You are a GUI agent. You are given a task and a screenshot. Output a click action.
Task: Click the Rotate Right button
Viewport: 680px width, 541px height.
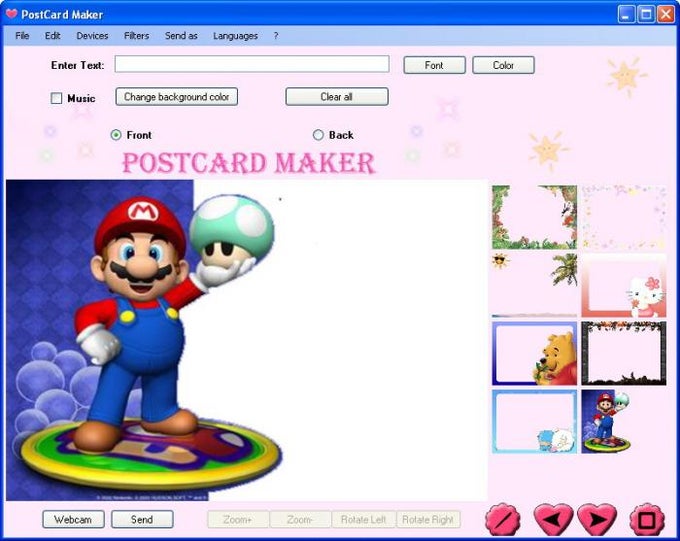pos(428,519)
